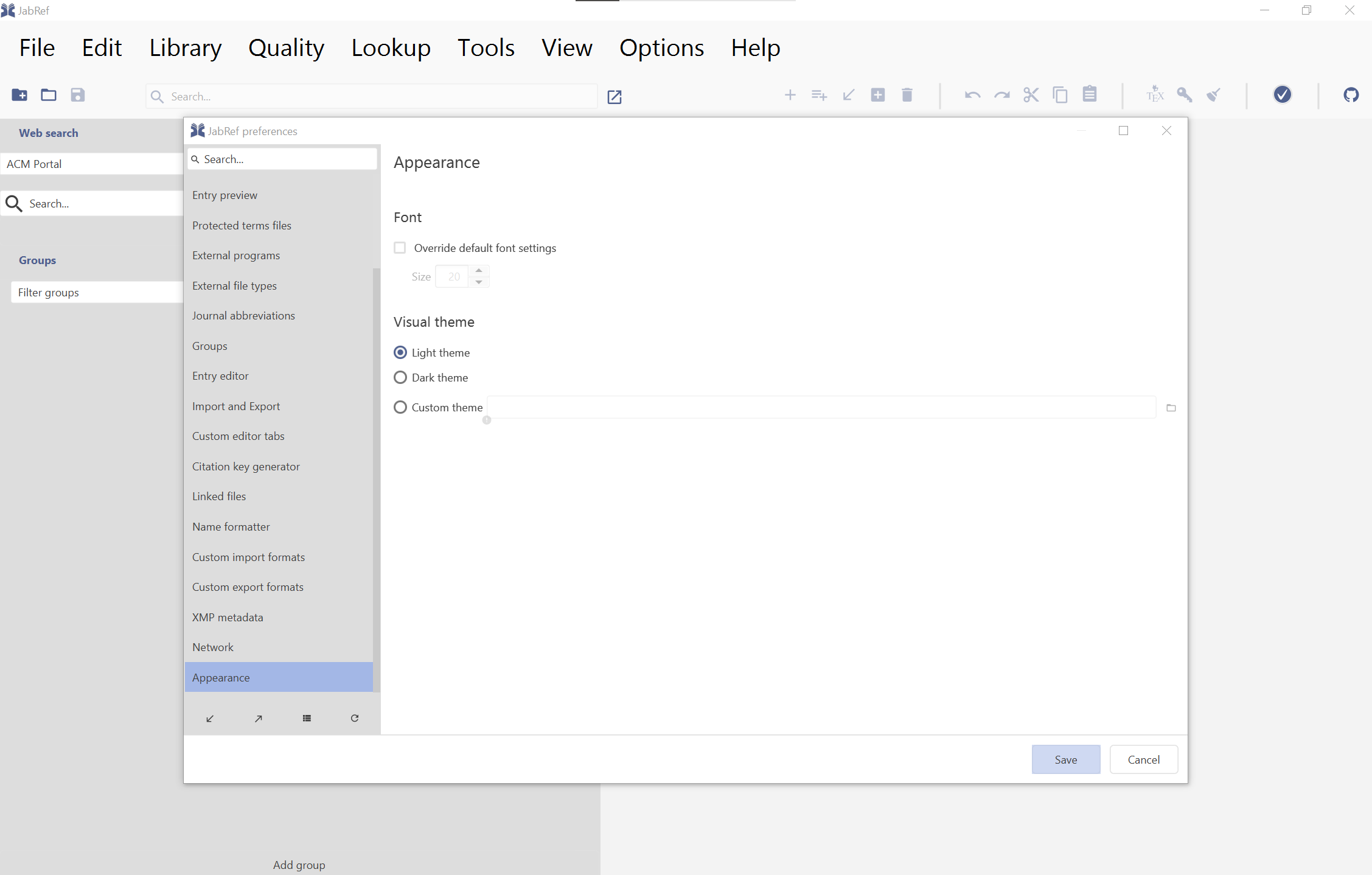This screenshot has width=1372, height=875.
Task: Select the Dark theme option
Action: click(x=400, y=377)
